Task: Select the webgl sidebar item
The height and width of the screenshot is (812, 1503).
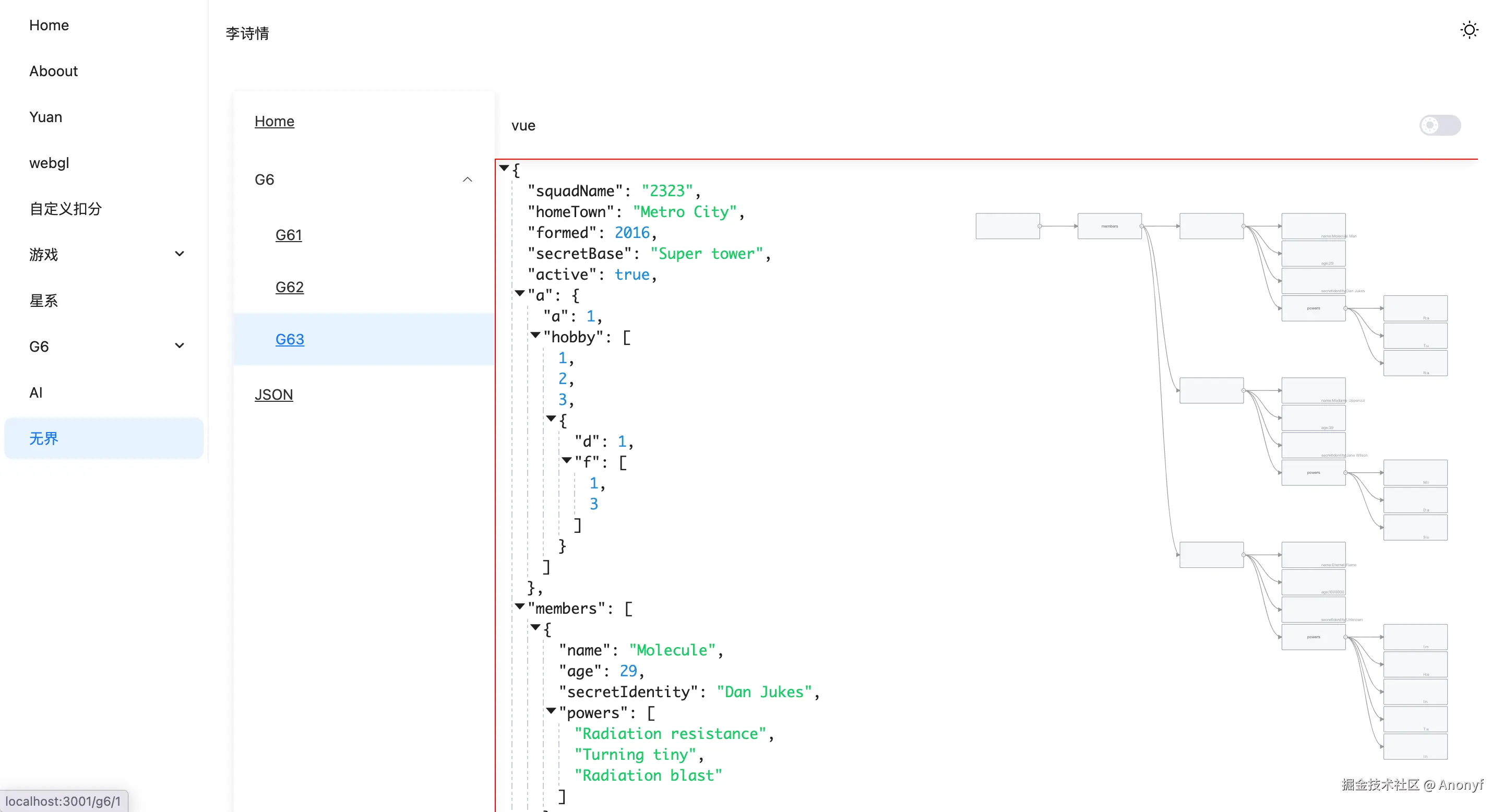Action: 49,163
